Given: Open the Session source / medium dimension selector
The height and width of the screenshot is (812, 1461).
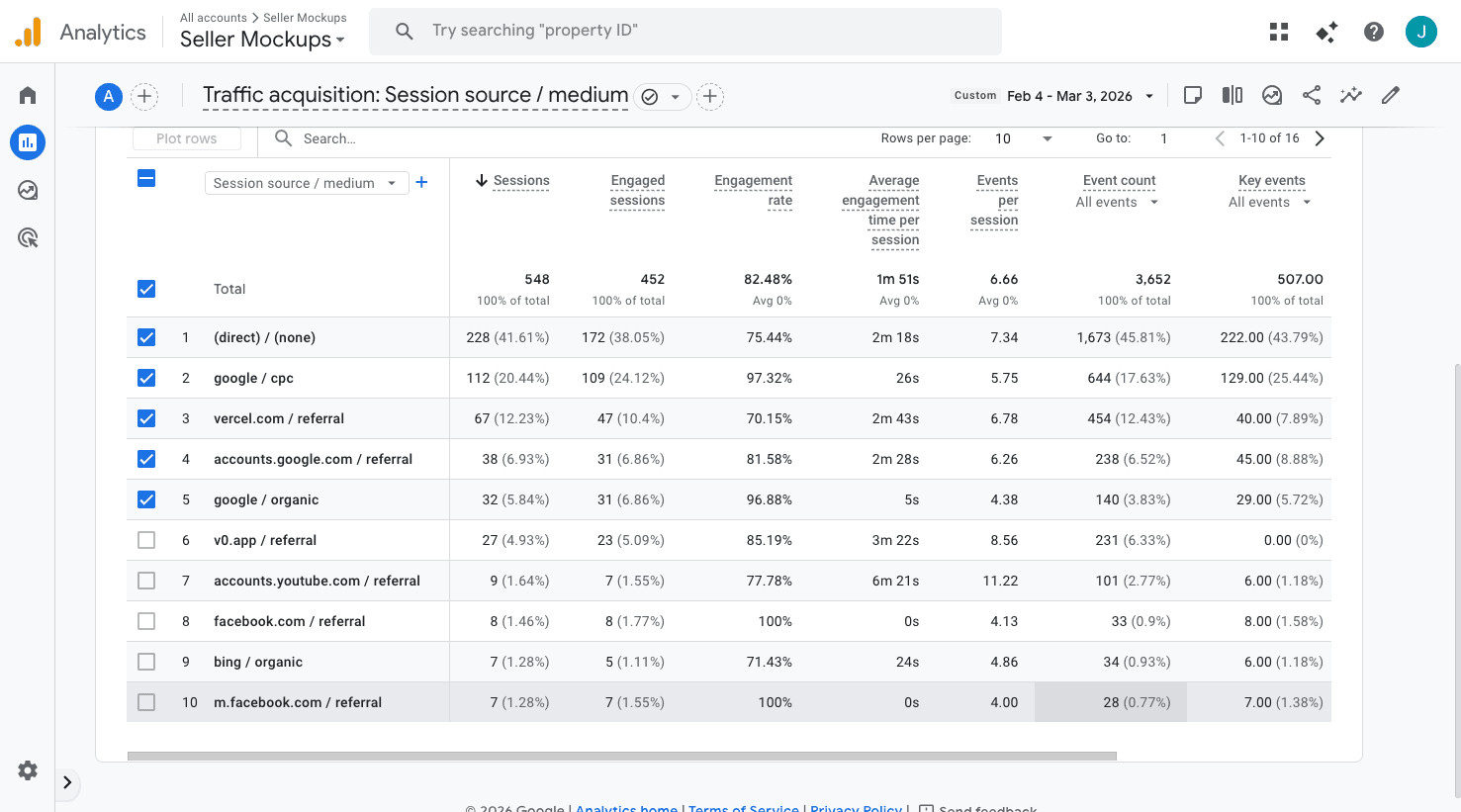Looking at the screenshot, I should tap(306, 183).
